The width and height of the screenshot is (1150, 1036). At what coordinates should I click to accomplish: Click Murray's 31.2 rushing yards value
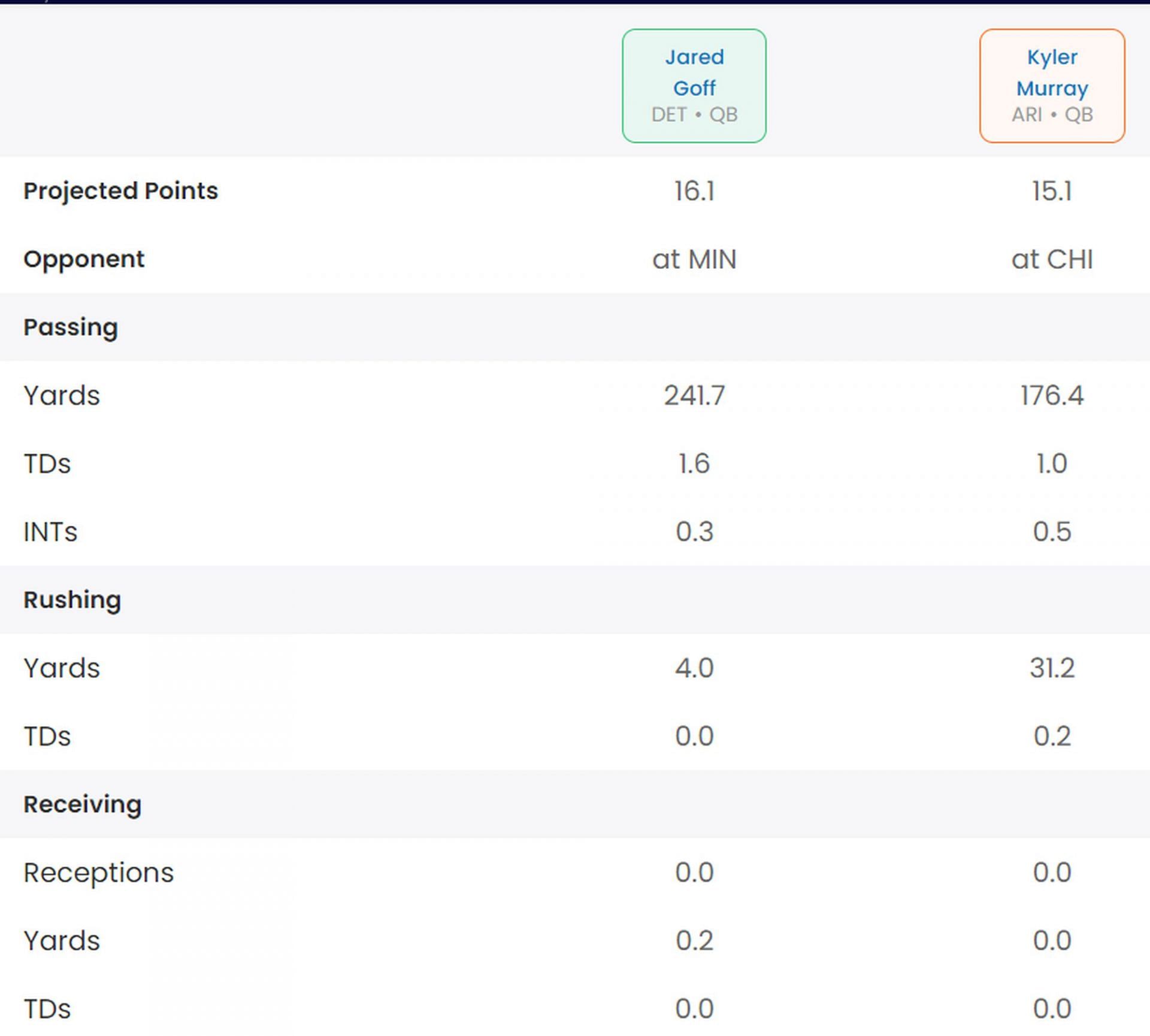pos(1051,668)
